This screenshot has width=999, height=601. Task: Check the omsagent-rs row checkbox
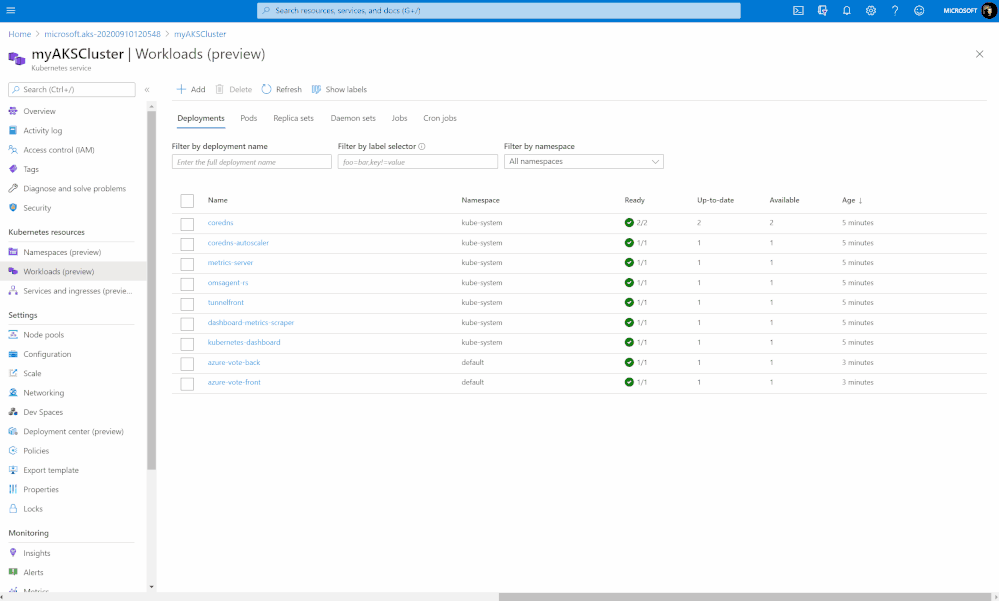point(187,284)
